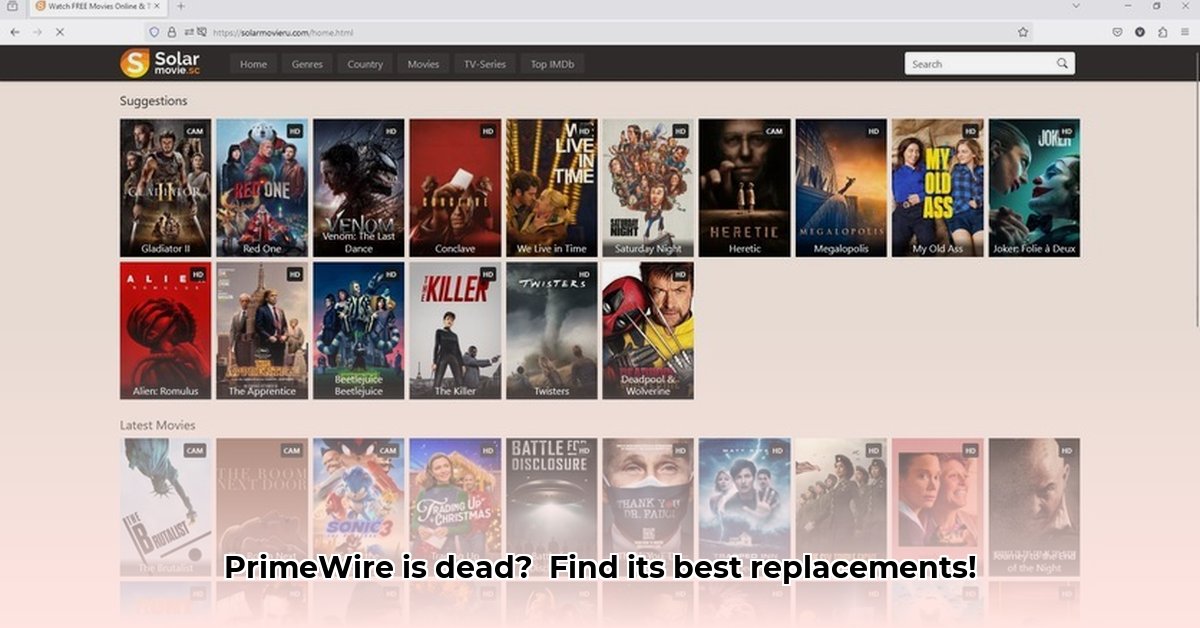This screenshot has width=1200, height=628.
Task: Open the Top IMDb page
Action: pos(552,64)
